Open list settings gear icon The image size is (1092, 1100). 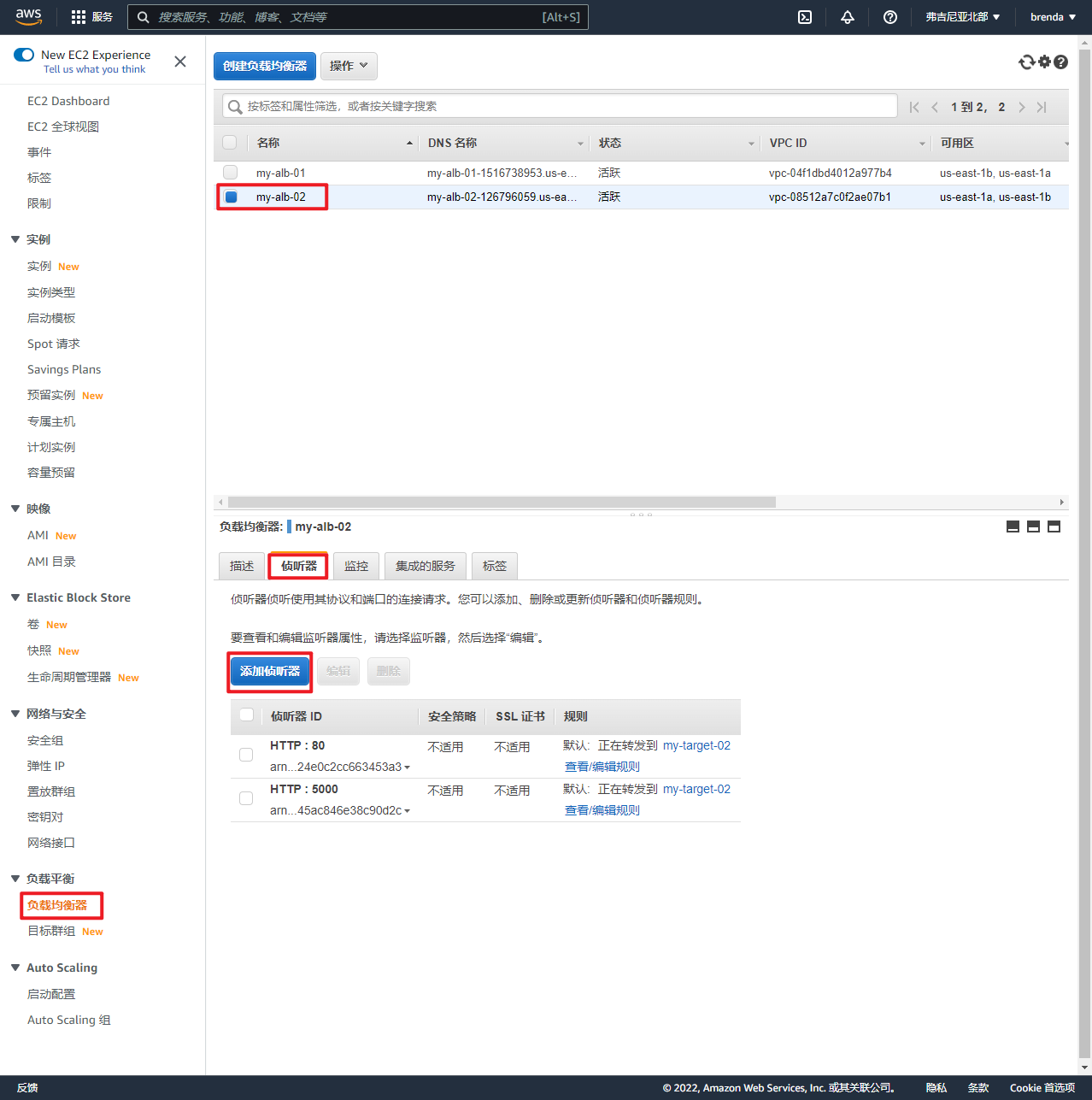[x=1044, y=62]
